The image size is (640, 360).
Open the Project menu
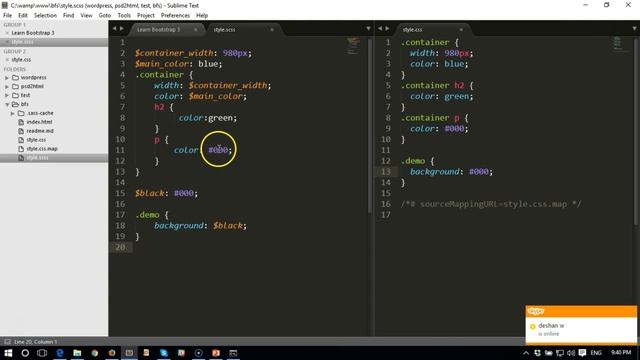click(146, 16)
